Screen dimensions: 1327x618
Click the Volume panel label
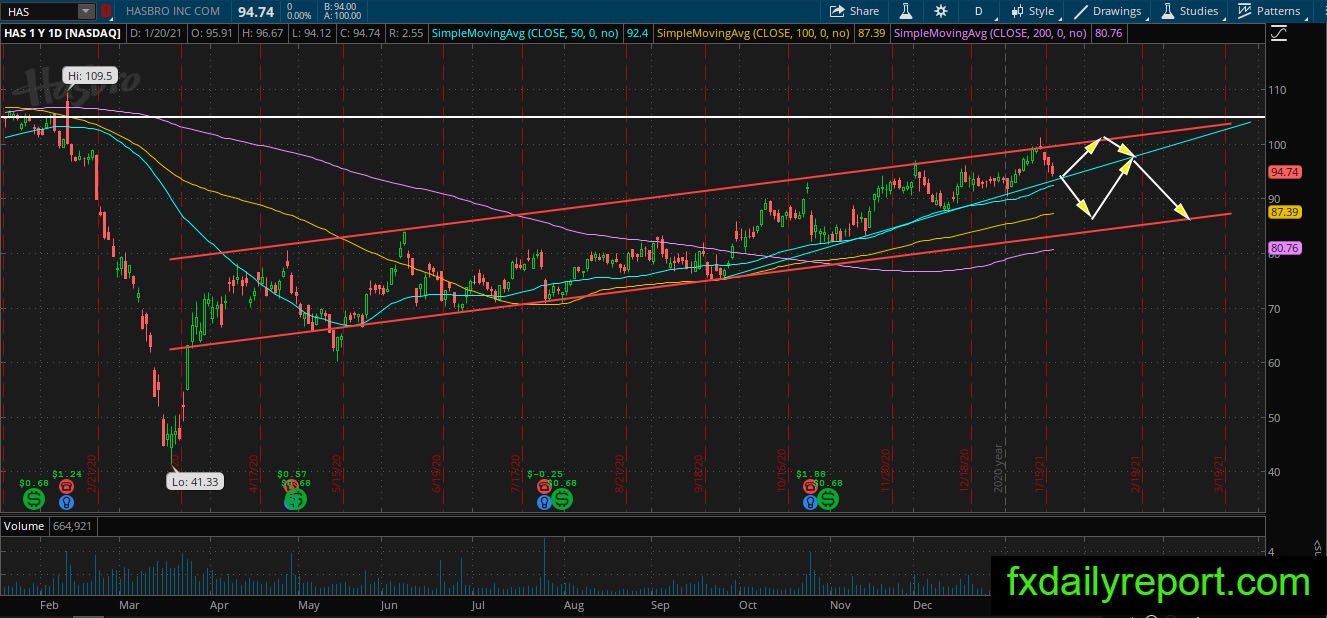pos(24,526)
